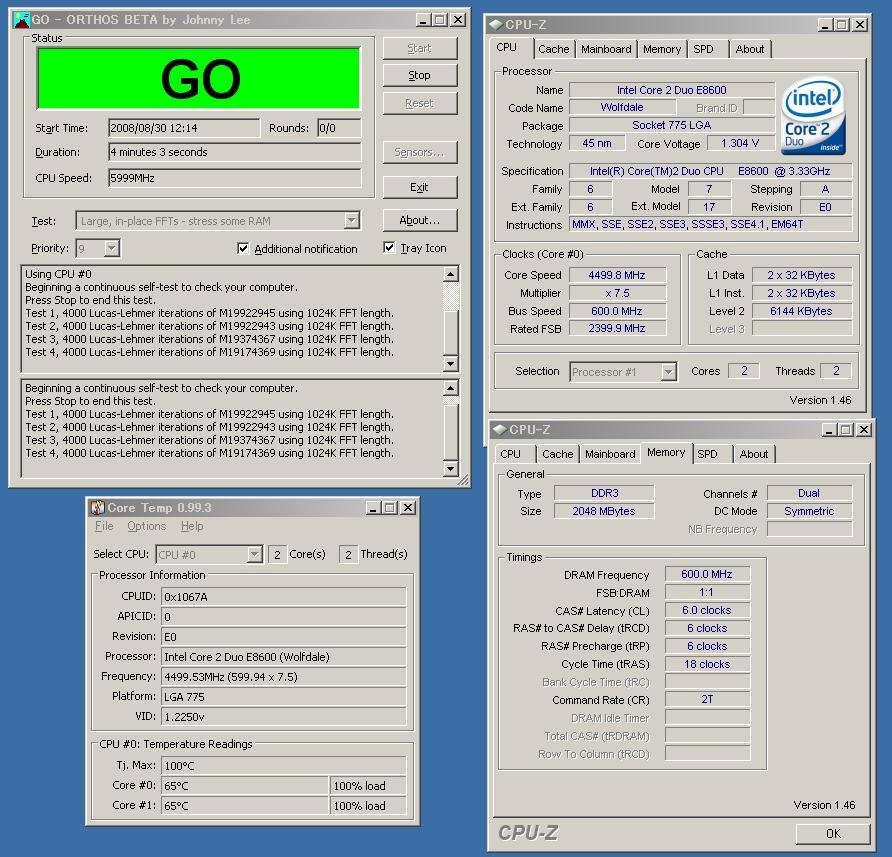Click the Intel Core 2 Duo logo

(813, 116)
